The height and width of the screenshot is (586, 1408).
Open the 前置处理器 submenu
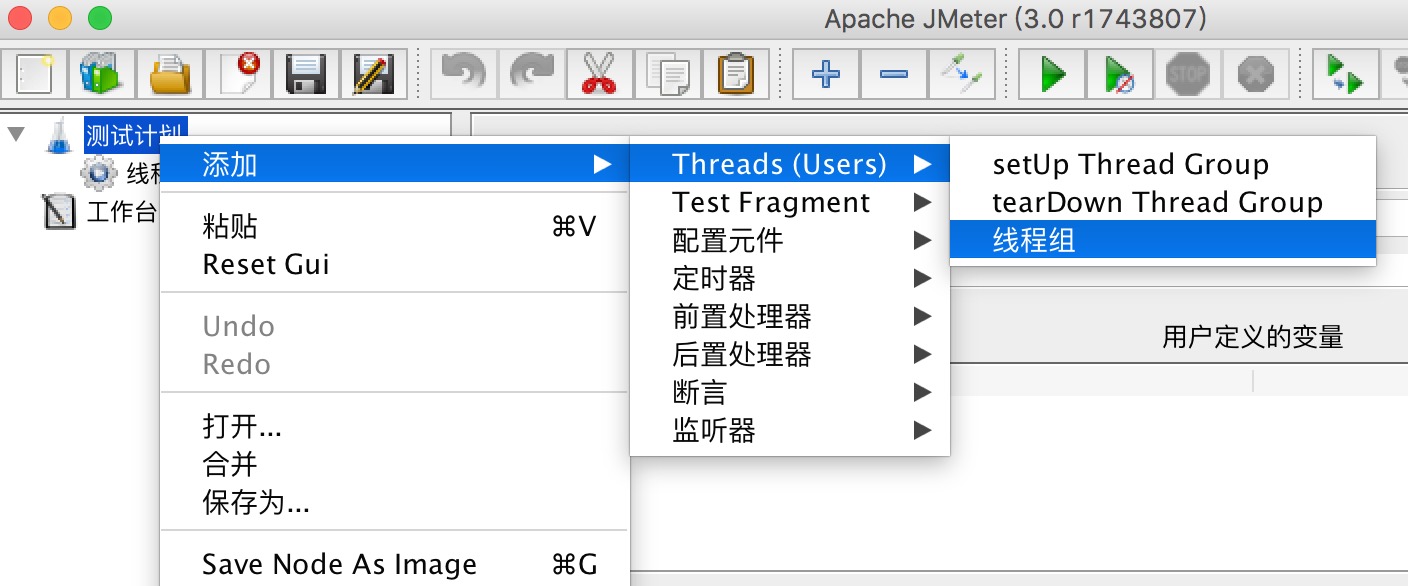(790, 316)
